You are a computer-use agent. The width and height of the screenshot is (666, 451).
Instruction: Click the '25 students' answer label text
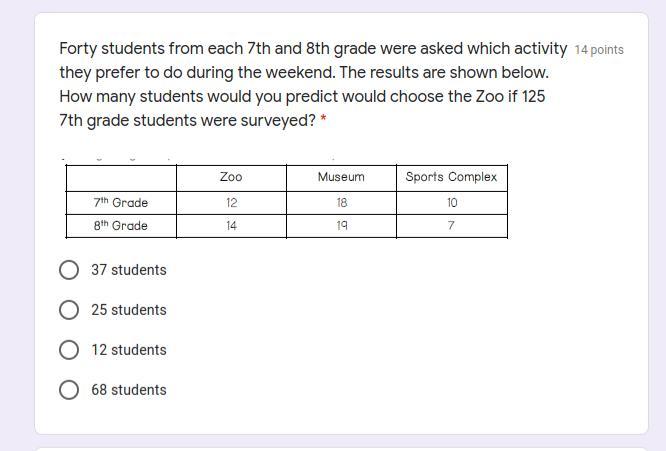129,310
